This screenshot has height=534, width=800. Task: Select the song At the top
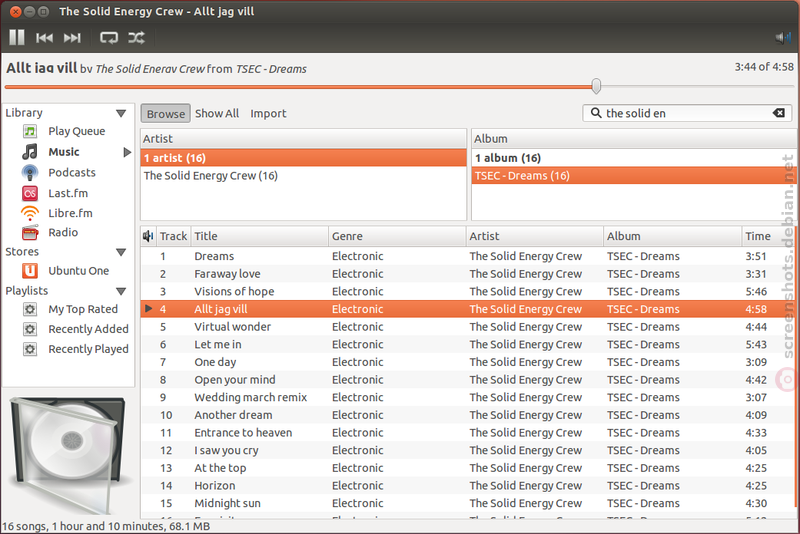468,468
